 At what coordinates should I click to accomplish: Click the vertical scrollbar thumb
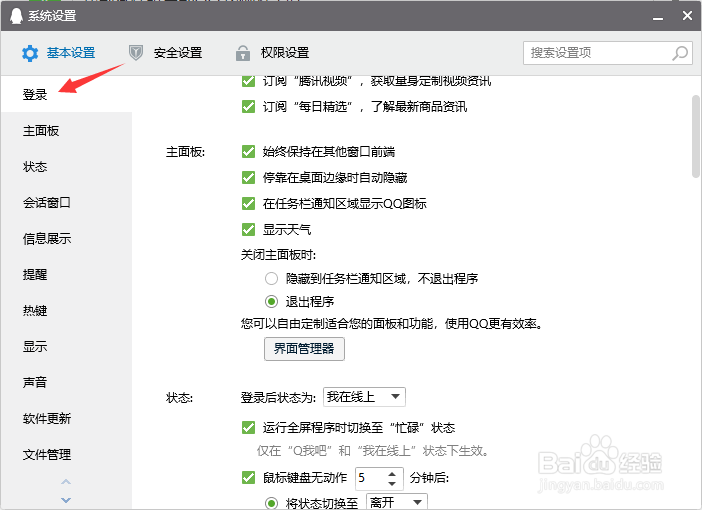[x=696, y=137]
